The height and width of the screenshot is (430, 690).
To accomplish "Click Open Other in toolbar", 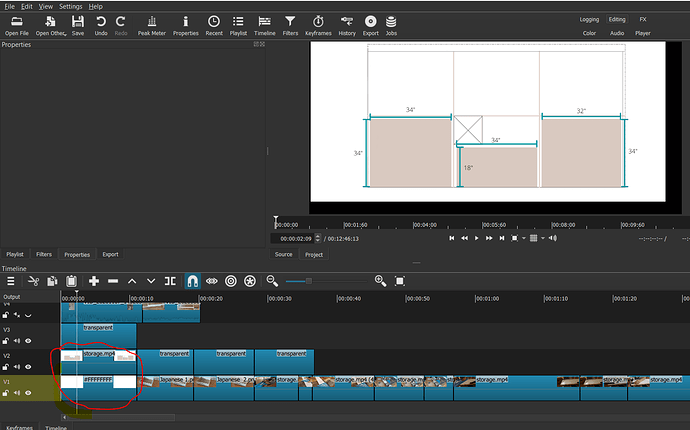I will pyautogui.click(x=51, y=26).
